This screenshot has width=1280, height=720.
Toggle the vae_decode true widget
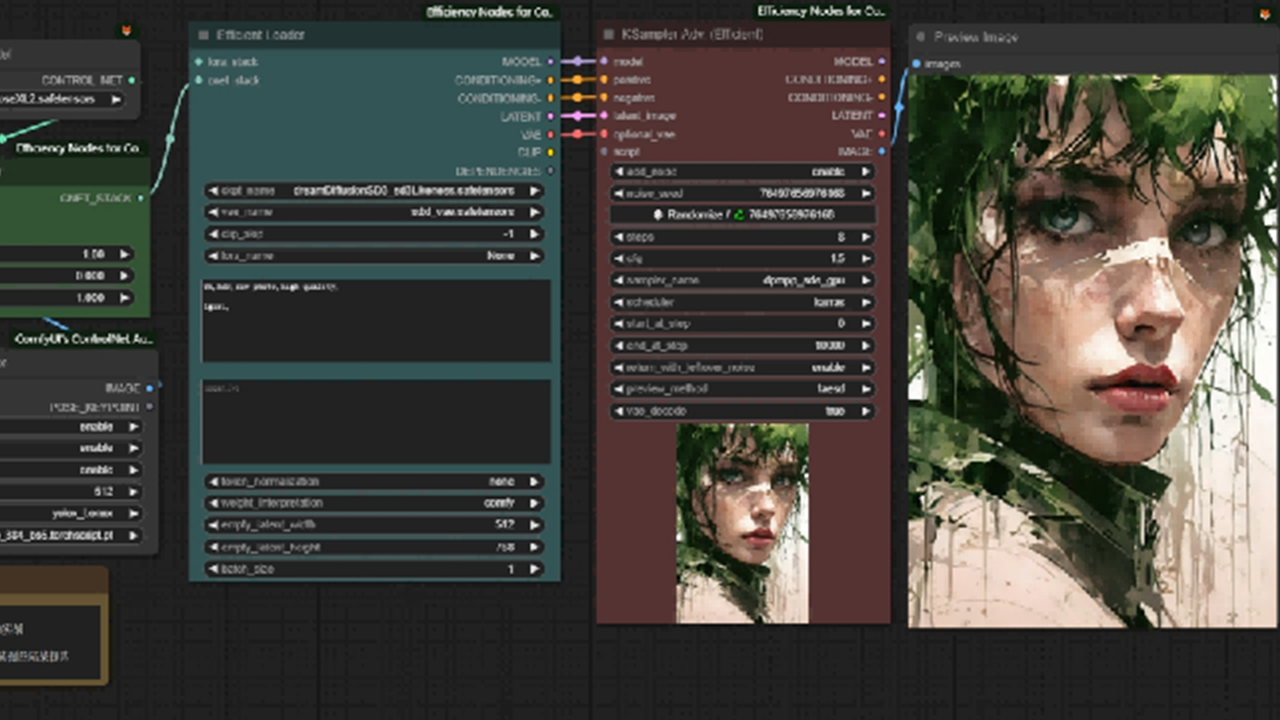(741, 411)
